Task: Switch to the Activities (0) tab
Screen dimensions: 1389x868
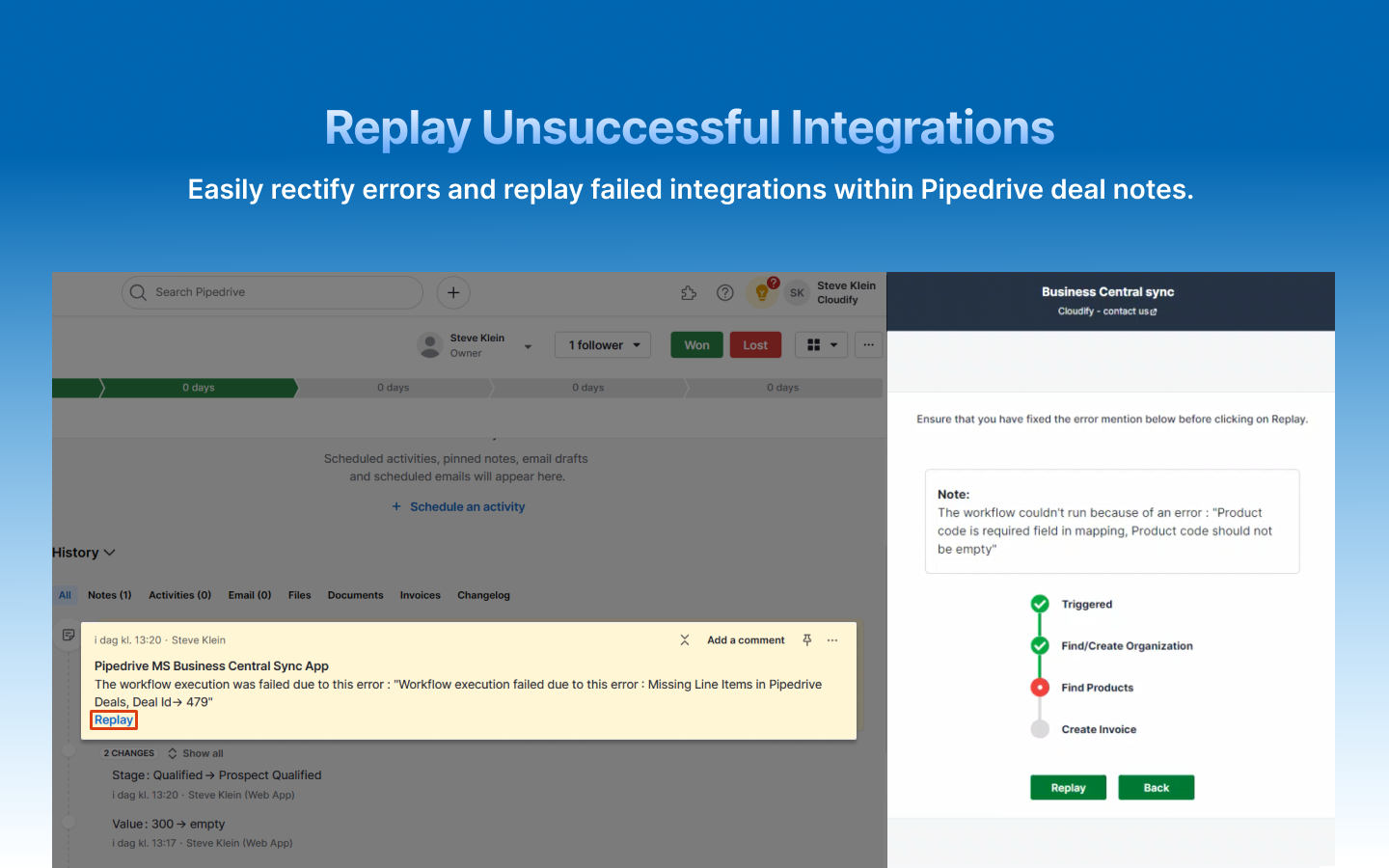Action: point(180,595)
